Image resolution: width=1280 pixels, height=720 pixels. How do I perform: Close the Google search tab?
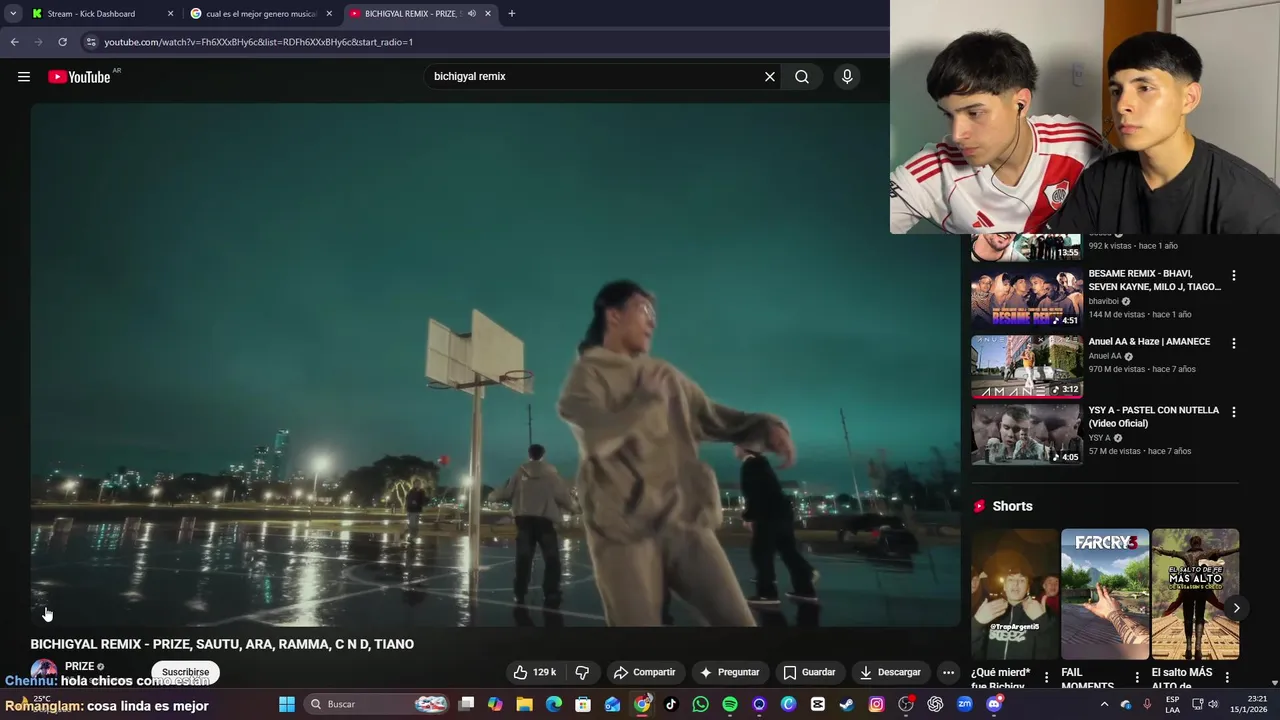(x=329, y=14)
